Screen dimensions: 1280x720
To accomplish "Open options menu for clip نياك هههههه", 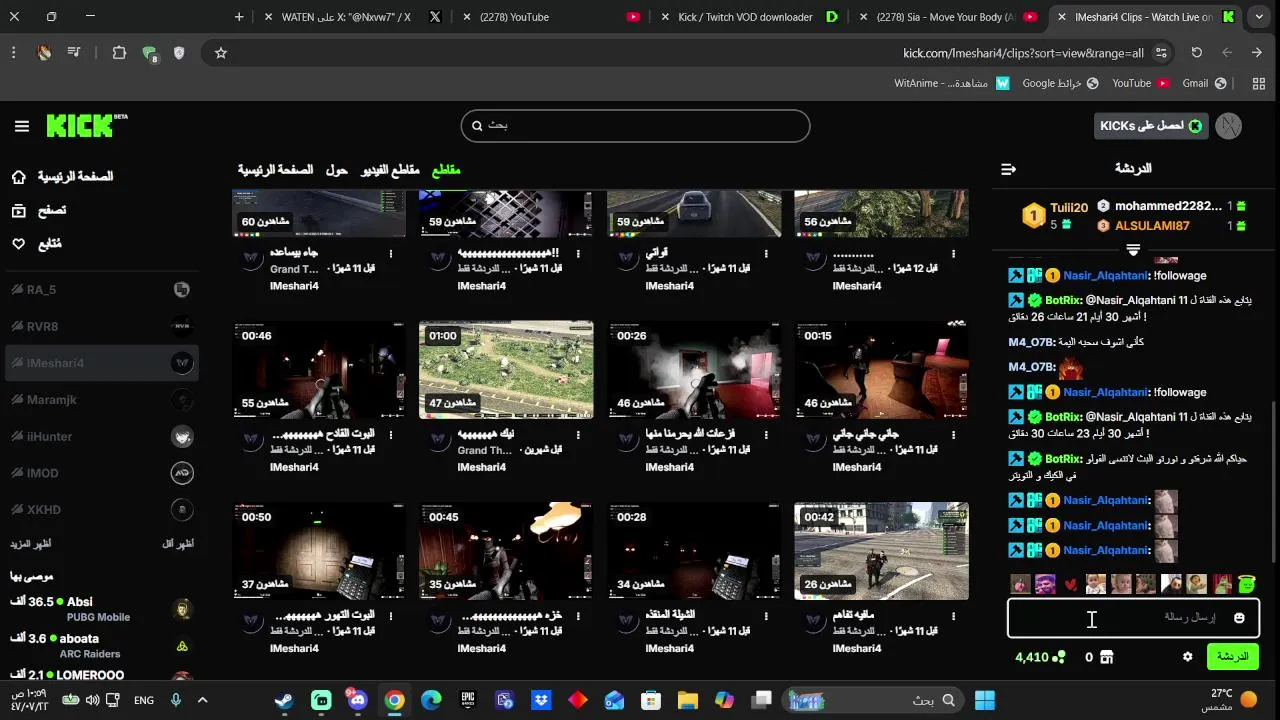I will click(579, 435).
